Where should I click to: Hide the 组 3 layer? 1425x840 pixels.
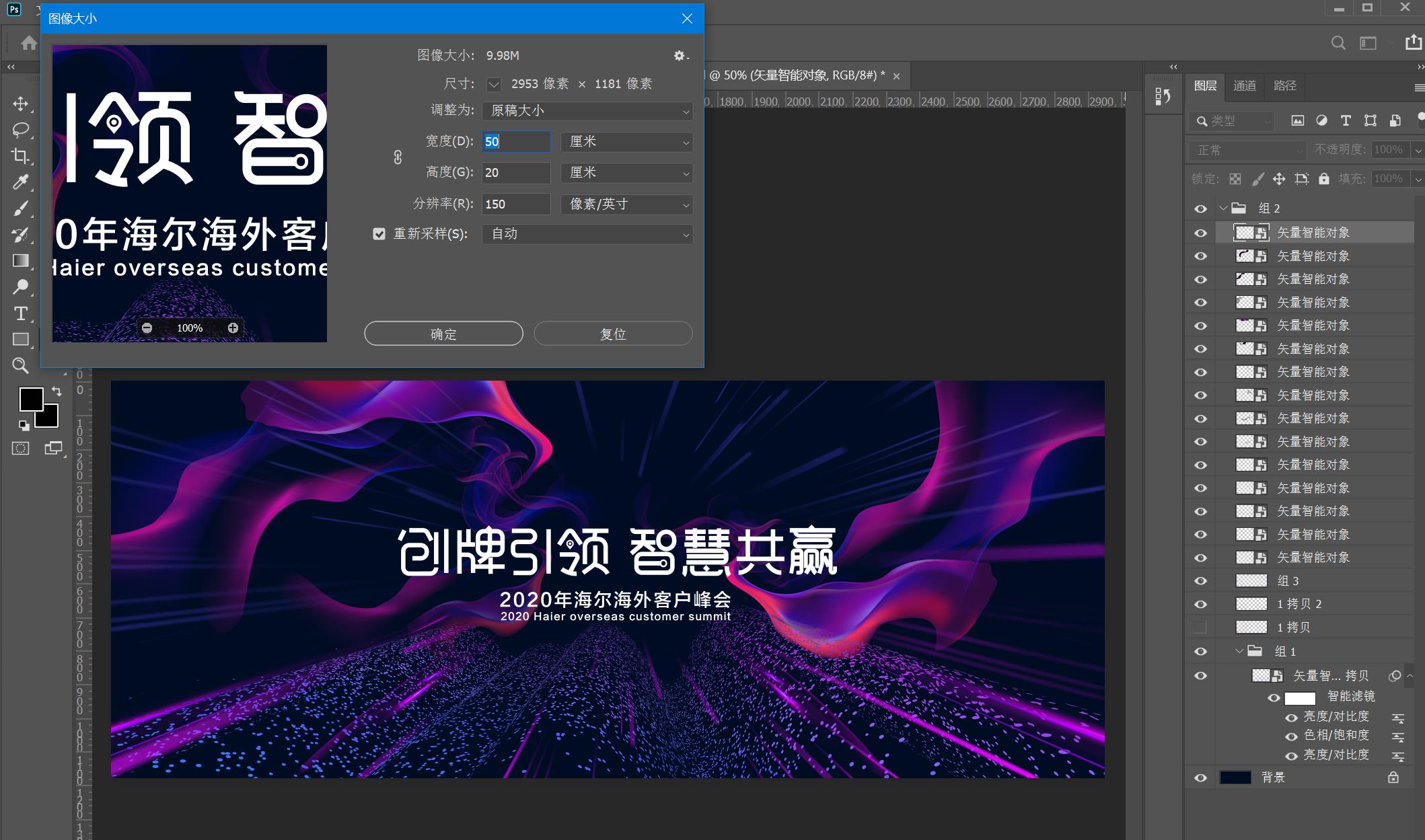pos(1200,581)
